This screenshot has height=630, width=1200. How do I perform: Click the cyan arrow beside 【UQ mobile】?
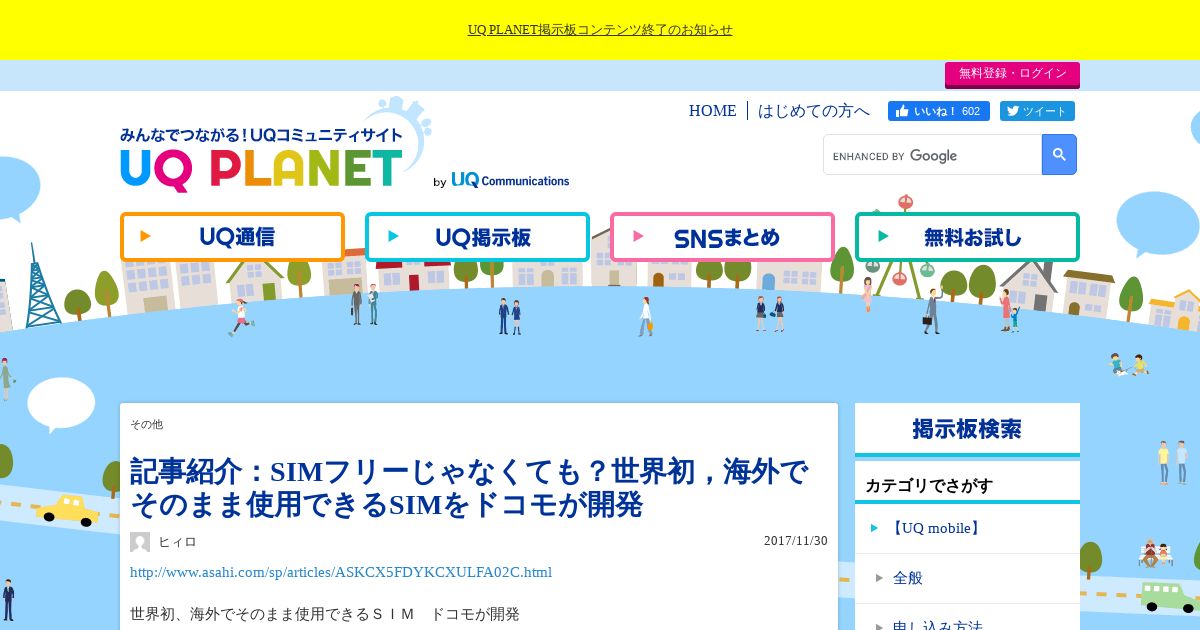point(874,528)
